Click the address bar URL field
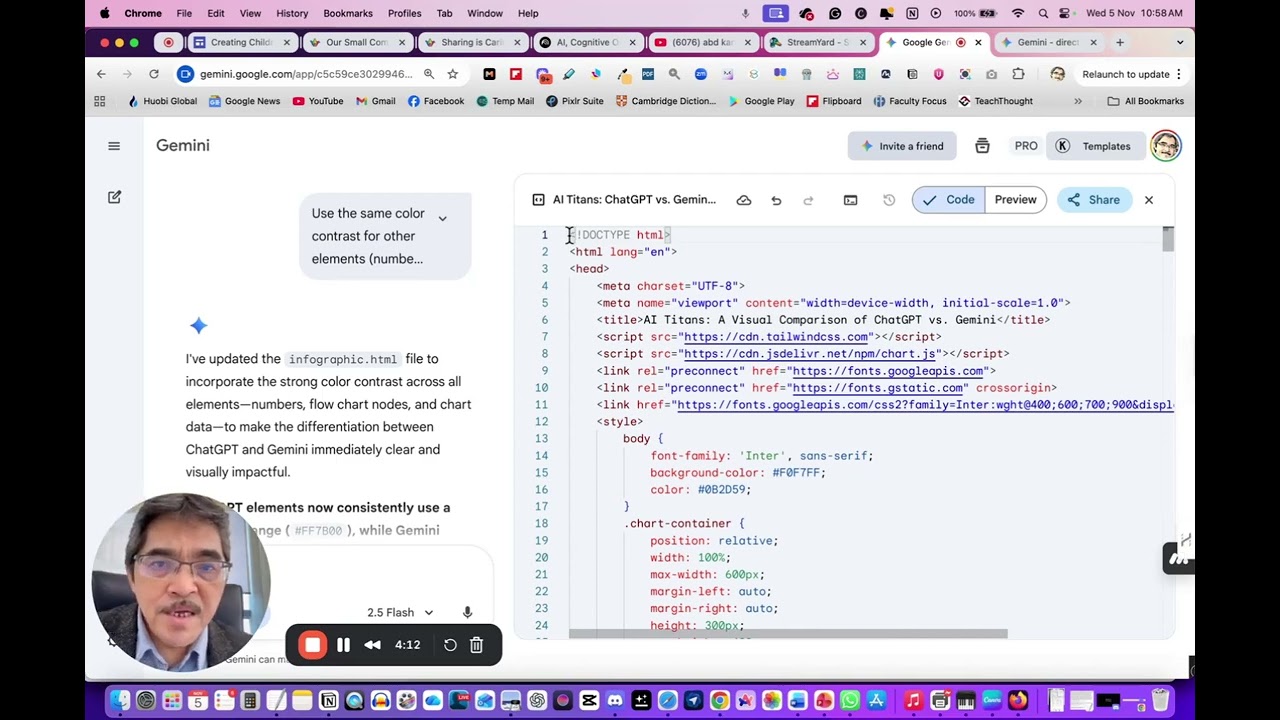The width and height of the screenshot is (1280, 720). pos(306,74)
